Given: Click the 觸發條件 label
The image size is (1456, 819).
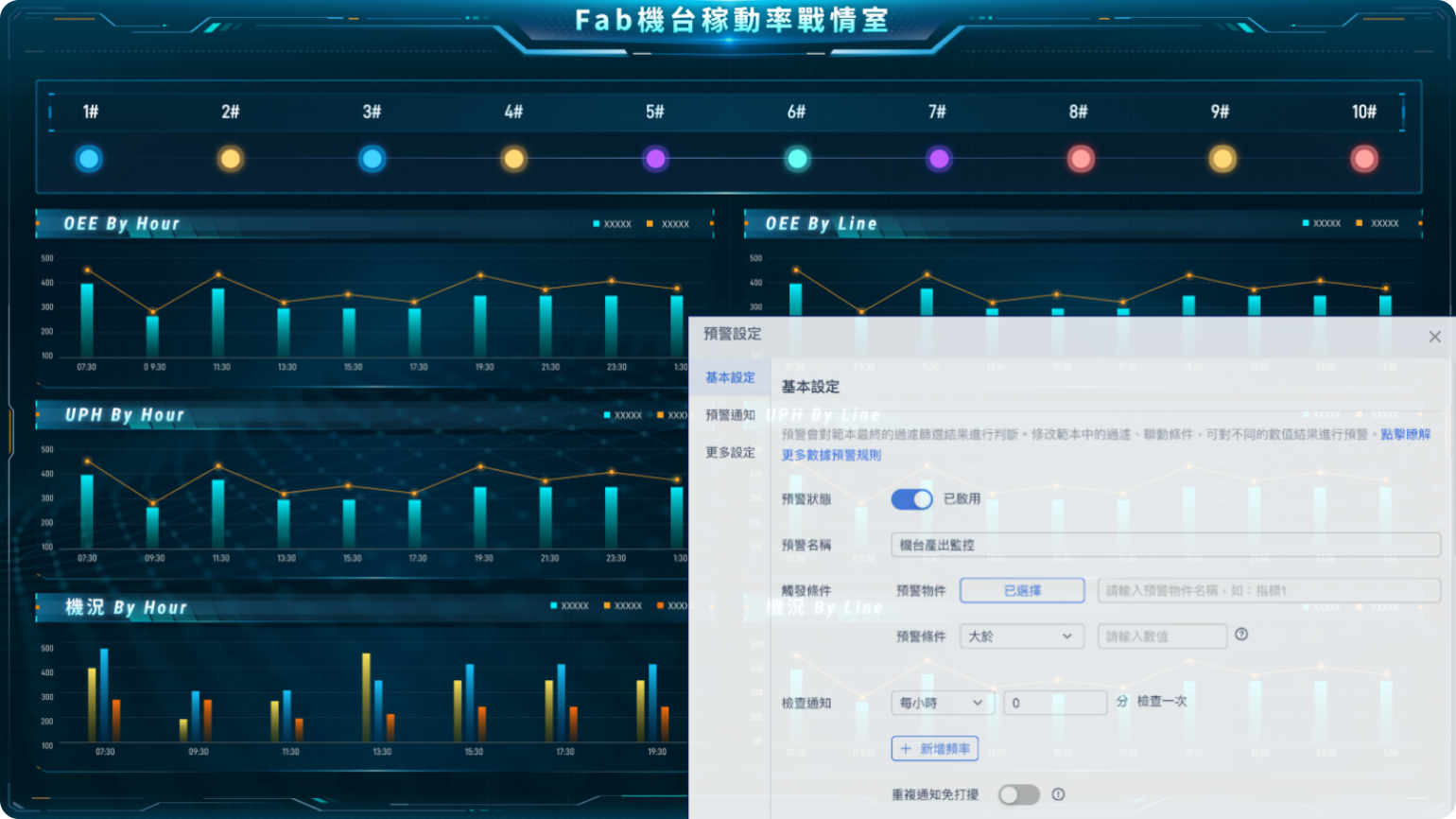Looking at the screenshot, I should 806,590.
